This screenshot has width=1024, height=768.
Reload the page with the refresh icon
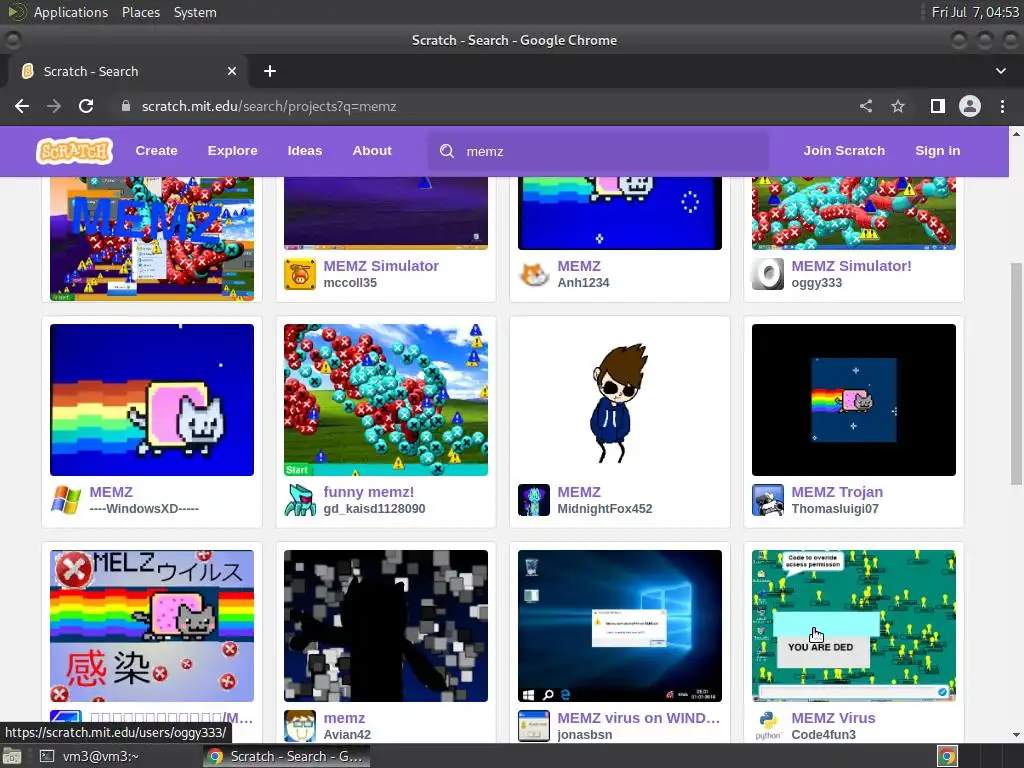(86, 106)
